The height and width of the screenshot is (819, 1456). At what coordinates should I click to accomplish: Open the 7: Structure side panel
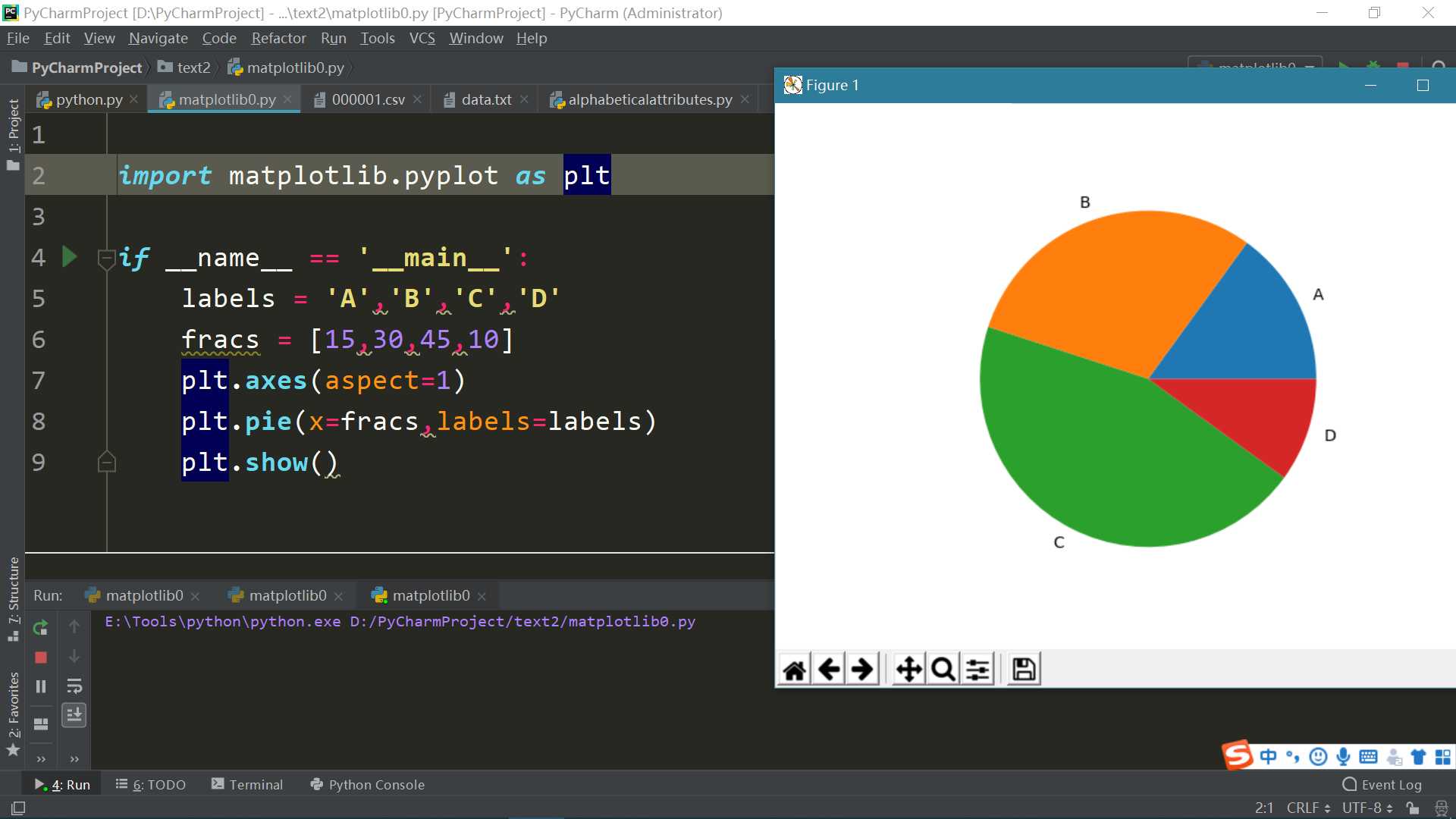click(13, 599)
